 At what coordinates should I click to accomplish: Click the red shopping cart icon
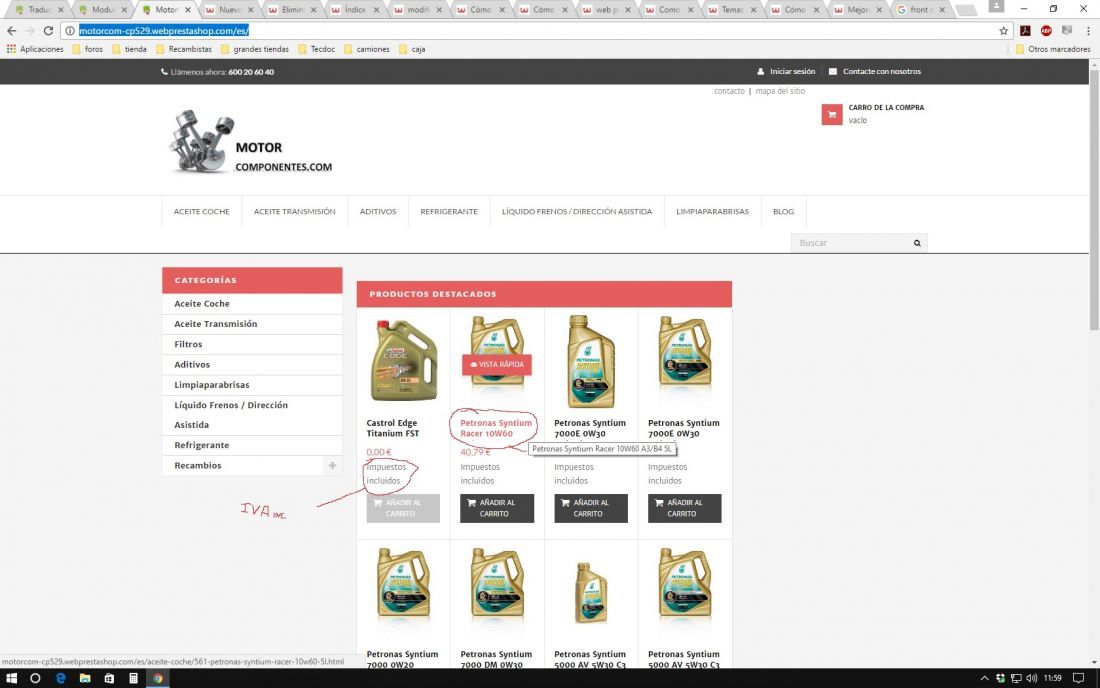832,114
